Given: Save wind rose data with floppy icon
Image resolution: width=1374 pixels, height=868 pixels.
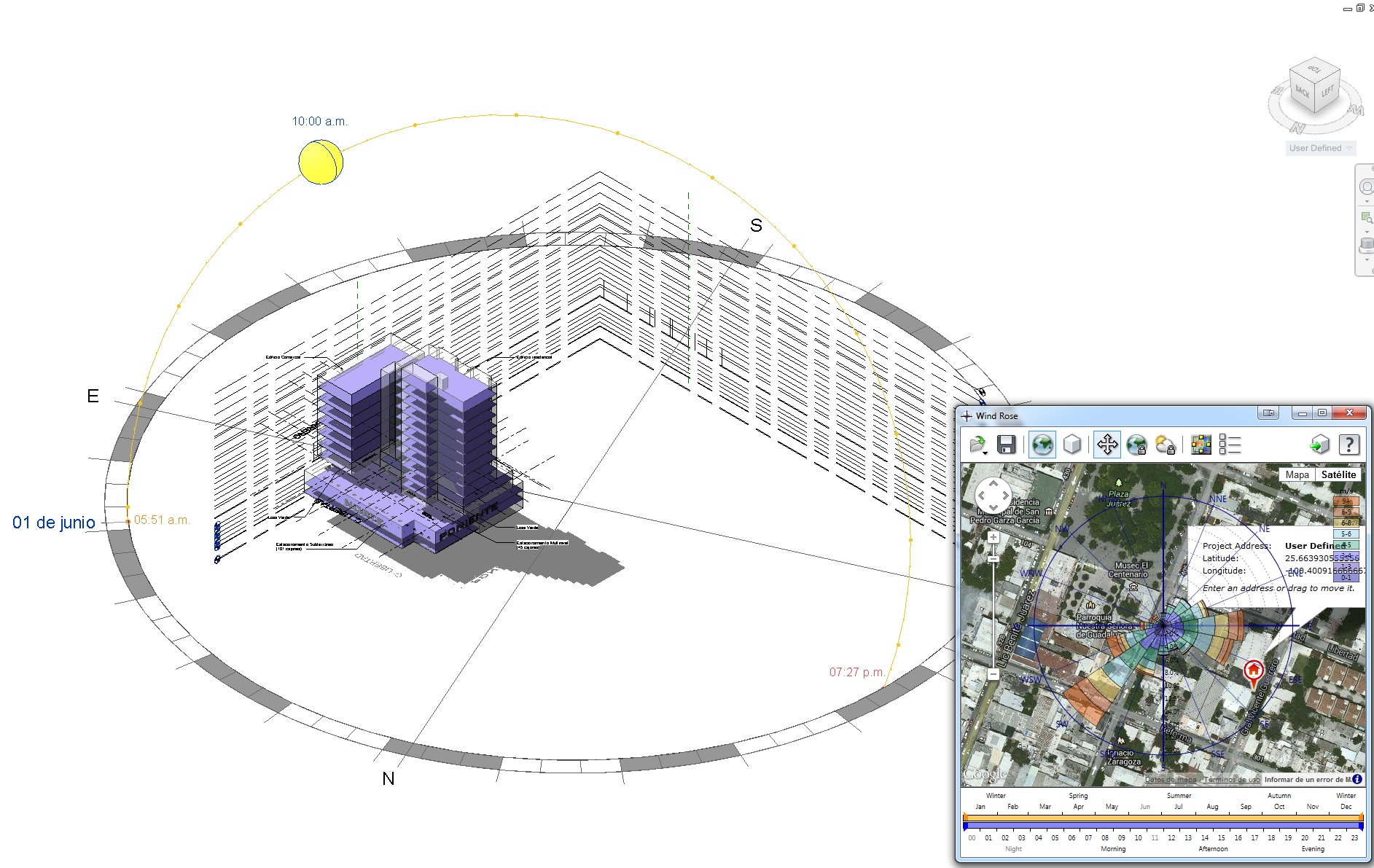Looking at the screenshot, I should click(x=1007, y=445).
